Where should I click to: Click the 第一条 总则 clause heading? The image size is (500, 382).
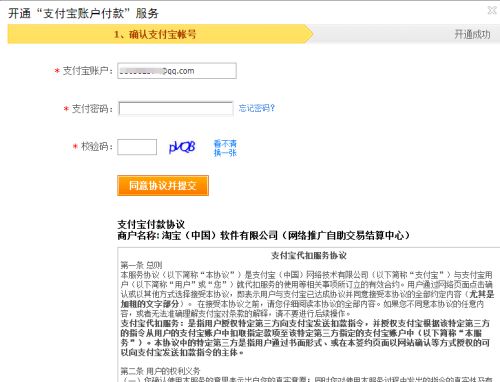[x=141, y=265]
